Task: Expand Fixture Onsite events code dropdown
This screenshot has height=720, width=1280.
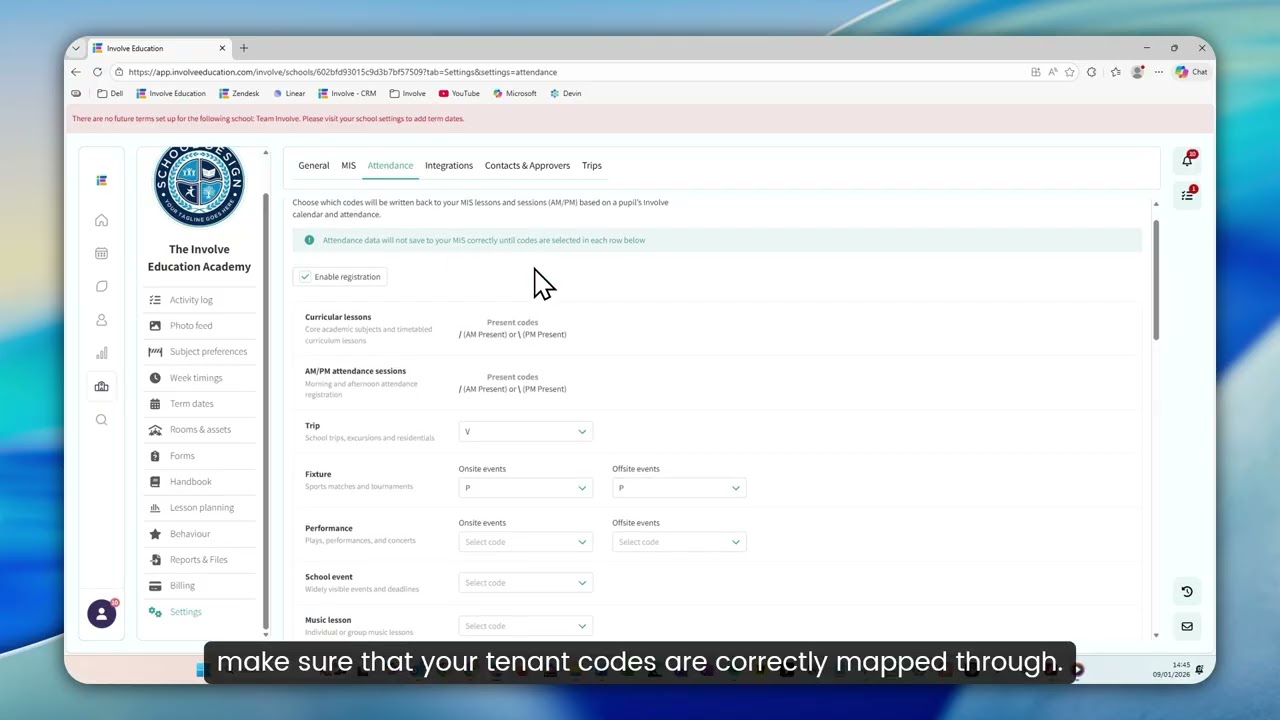Action: (x=525, y=488)
